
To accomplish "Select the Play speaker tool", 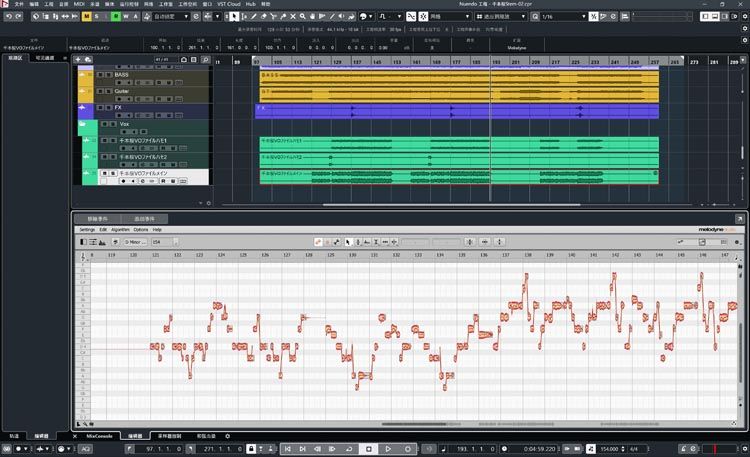I will tap(342, 16).
